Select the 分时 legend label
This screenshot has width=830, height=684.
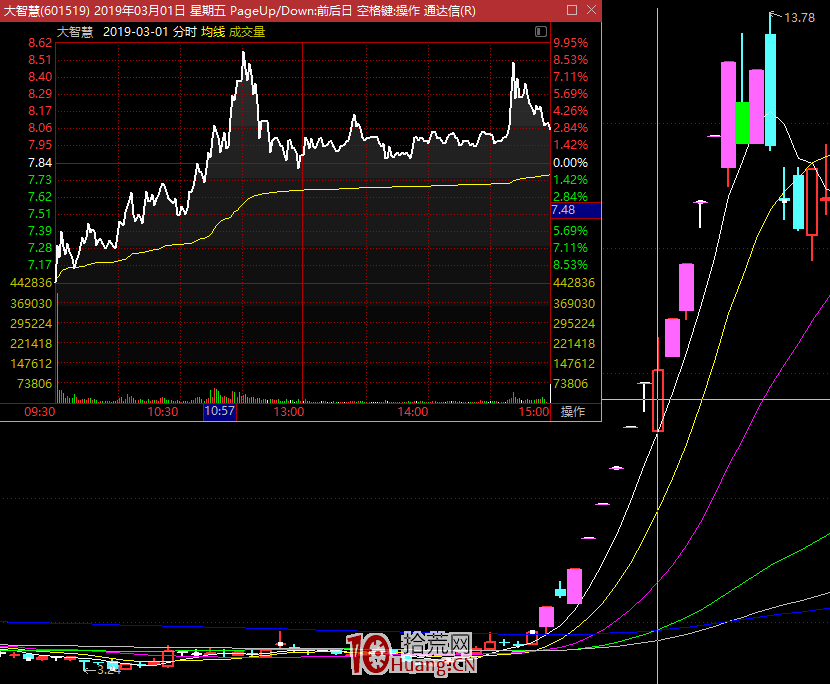click(185, 32)
